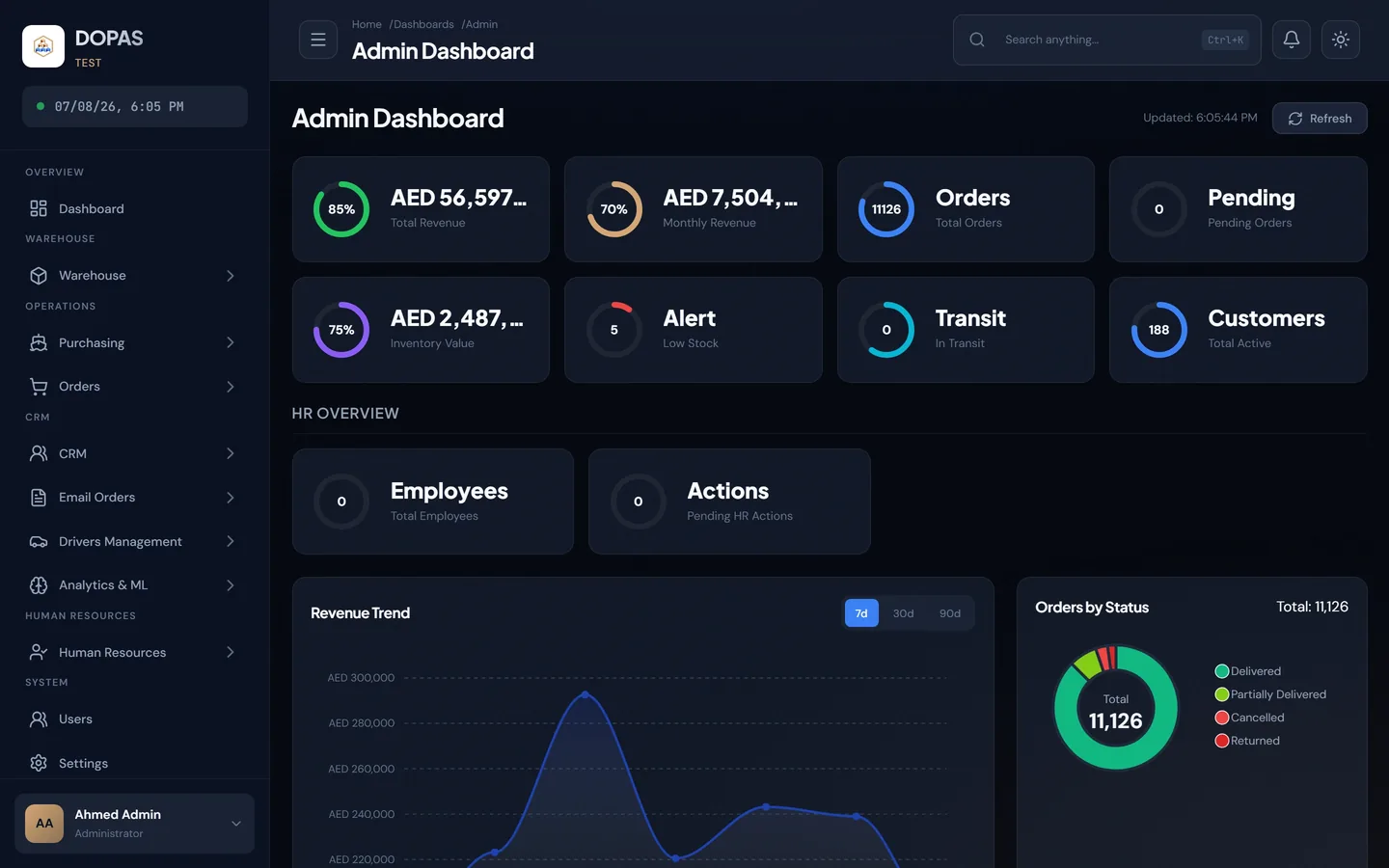Expand the Human Resources chevron
This screenshot has width=1389, height=868.
231,652
